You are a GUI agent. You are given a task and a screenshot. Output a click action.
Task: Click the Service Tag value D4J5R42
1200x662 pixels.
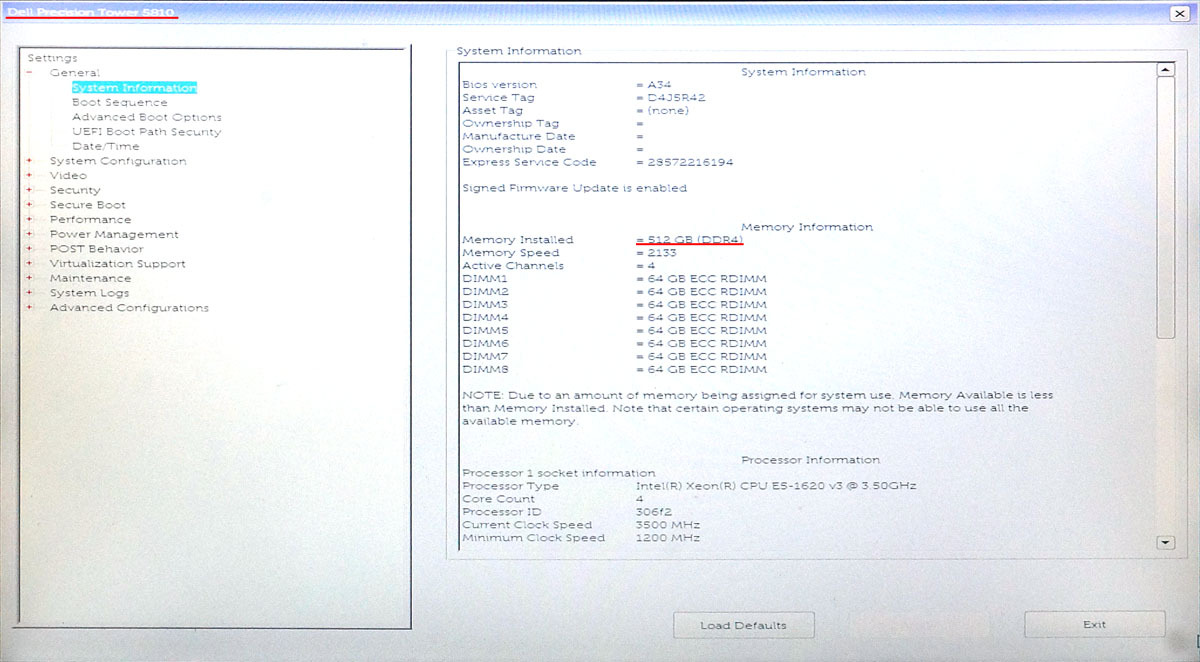(676, 98)
